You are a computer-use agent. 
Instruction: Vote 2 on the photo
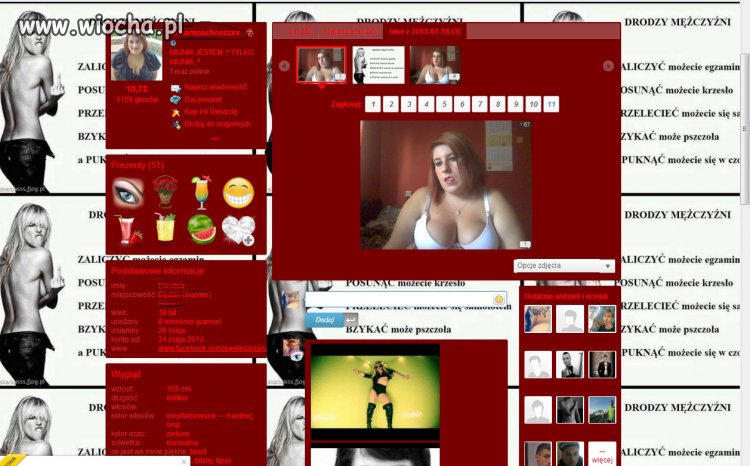(x=391, y=104)
